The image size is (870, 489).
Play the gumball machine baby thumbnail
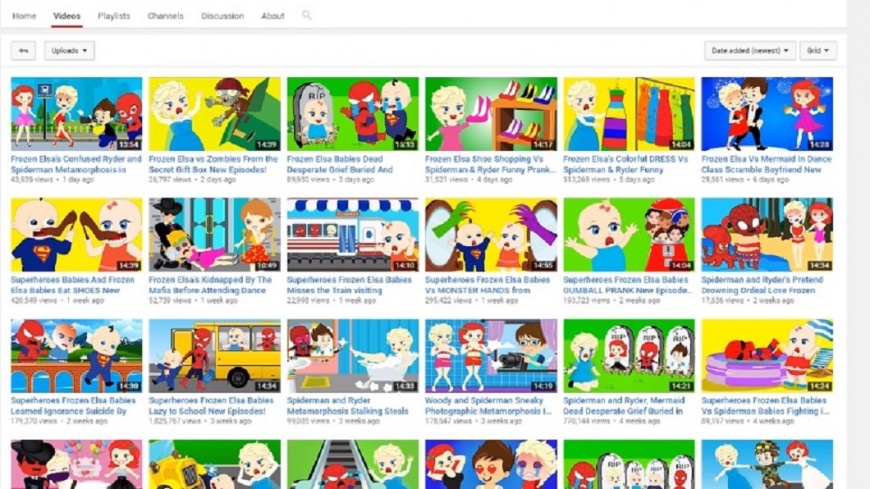tap(629, 234)
